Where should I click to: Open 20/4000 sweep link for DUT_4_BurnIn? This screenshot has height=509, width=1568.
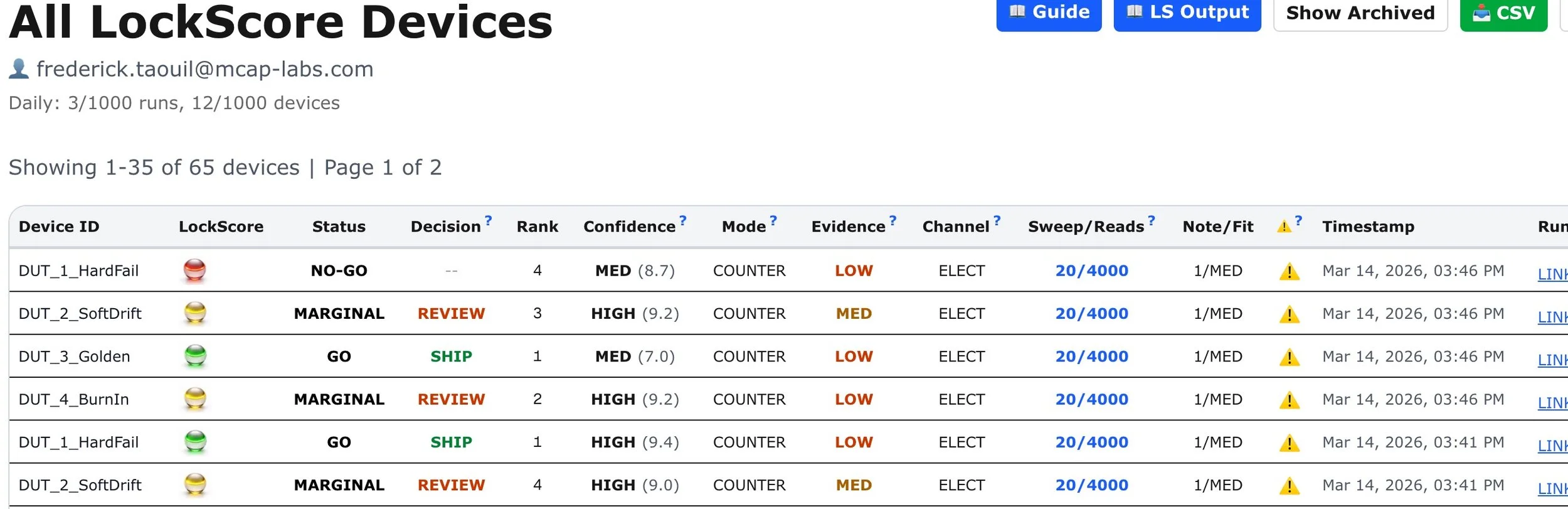click(1091, 399)
